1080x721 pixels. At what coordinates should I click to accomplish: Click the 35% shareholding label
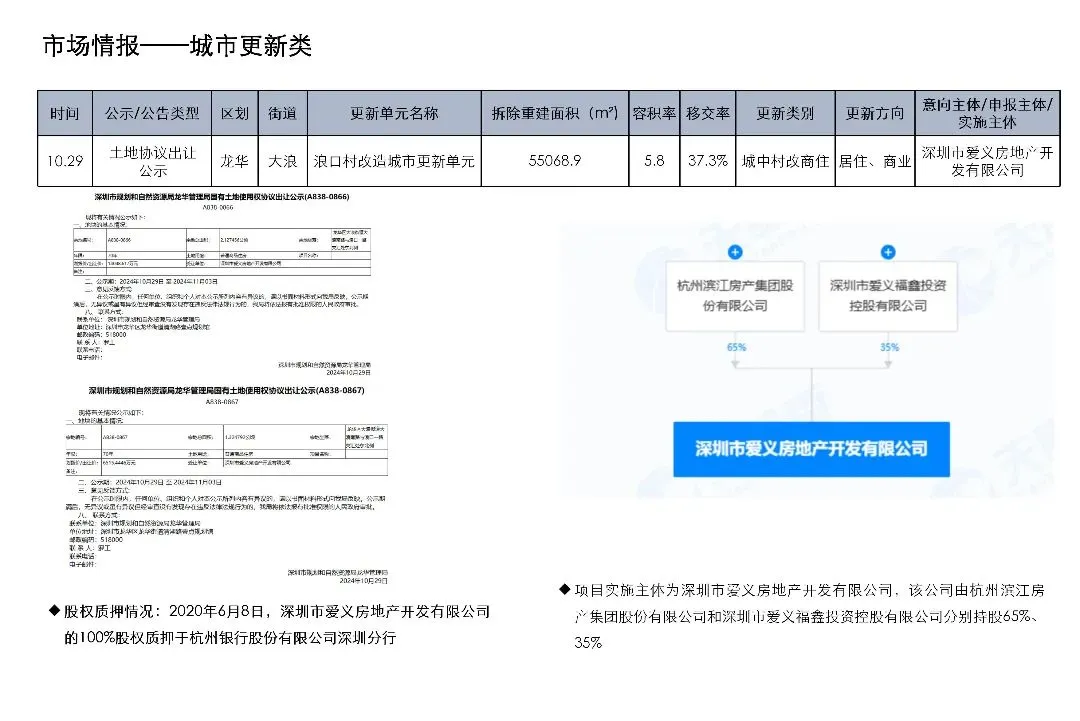point(889,347)
